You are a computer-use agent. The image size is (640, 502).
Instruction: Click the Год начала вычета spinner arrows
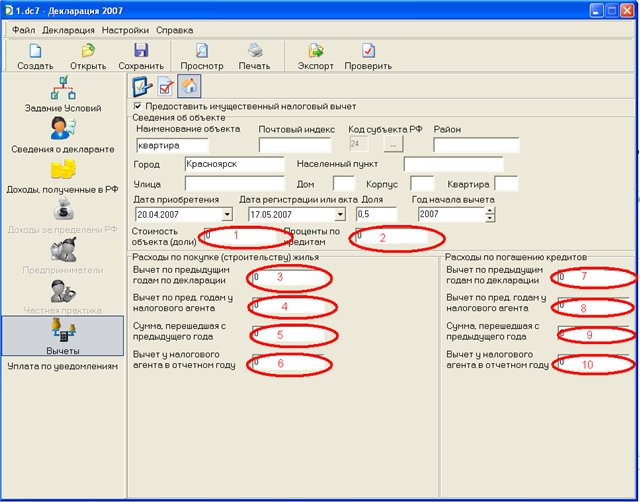pos(489,214)
